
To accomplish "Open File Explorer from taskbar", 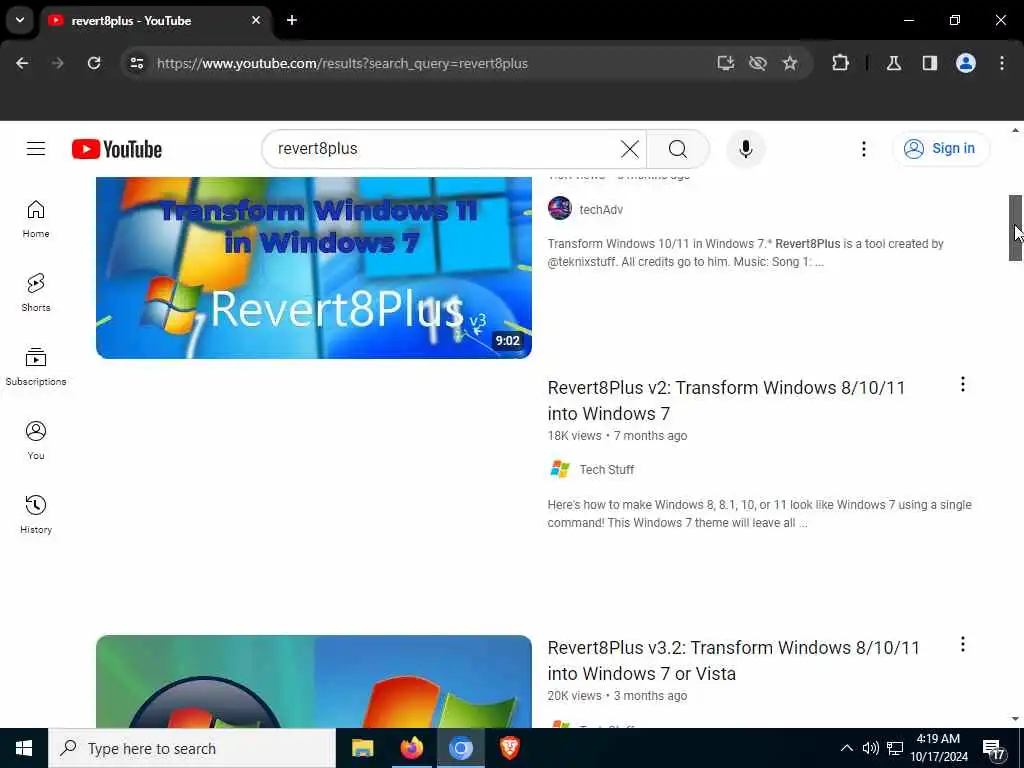I will pyautogui.click(x=362, y=748).
